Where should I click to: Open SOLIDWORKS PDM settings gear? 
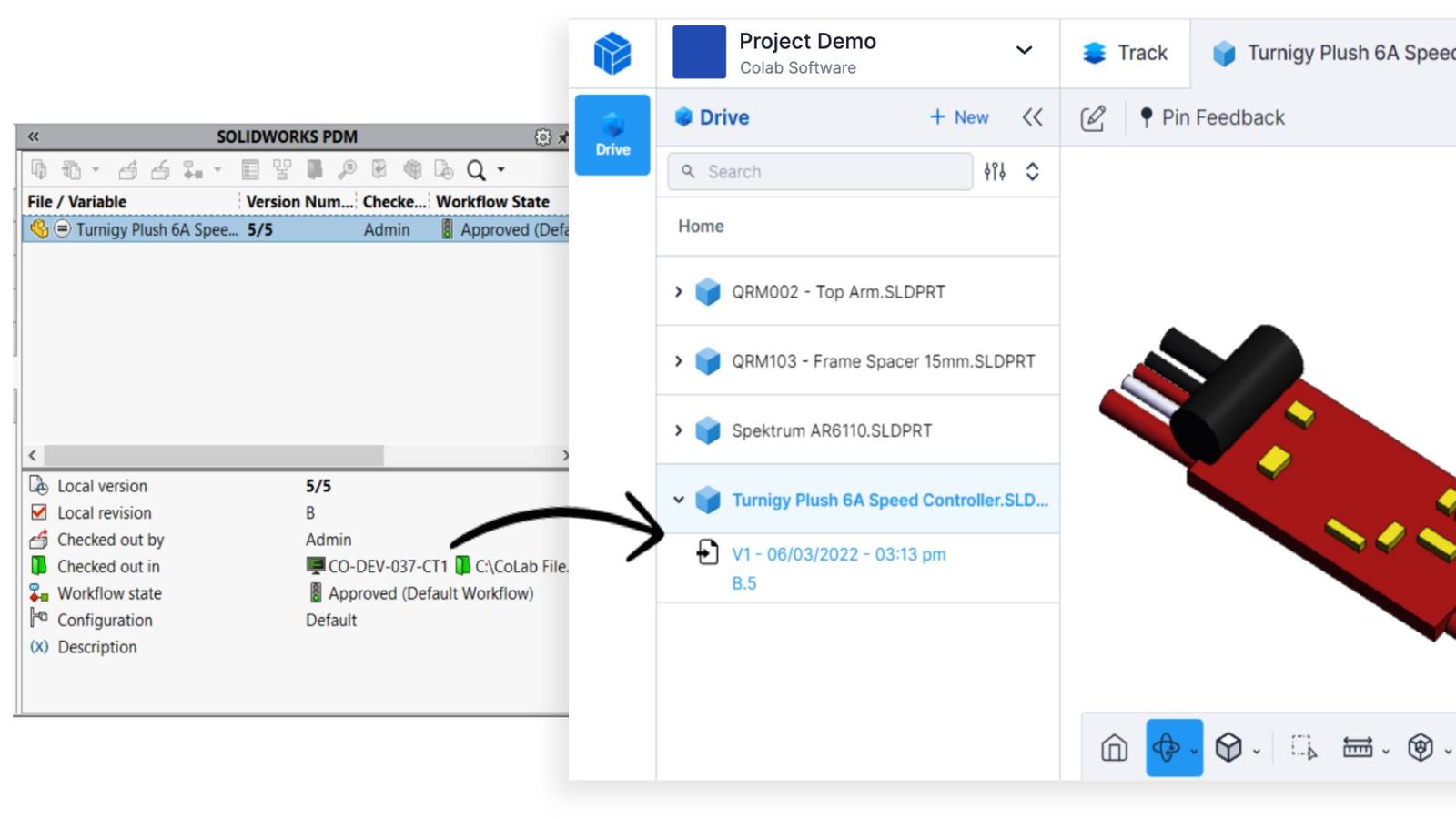pyautogui.click(x=543, y=136)
